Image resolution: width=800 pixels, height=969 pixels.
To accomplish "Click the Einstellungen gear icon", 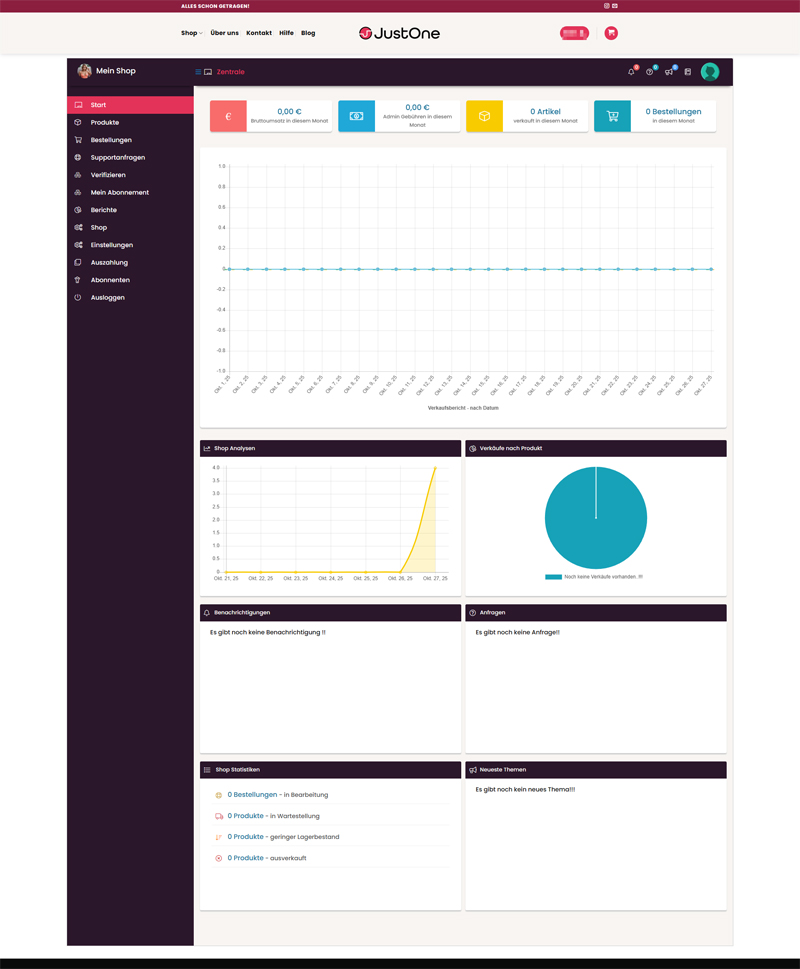I will click(x=79, y=244).
